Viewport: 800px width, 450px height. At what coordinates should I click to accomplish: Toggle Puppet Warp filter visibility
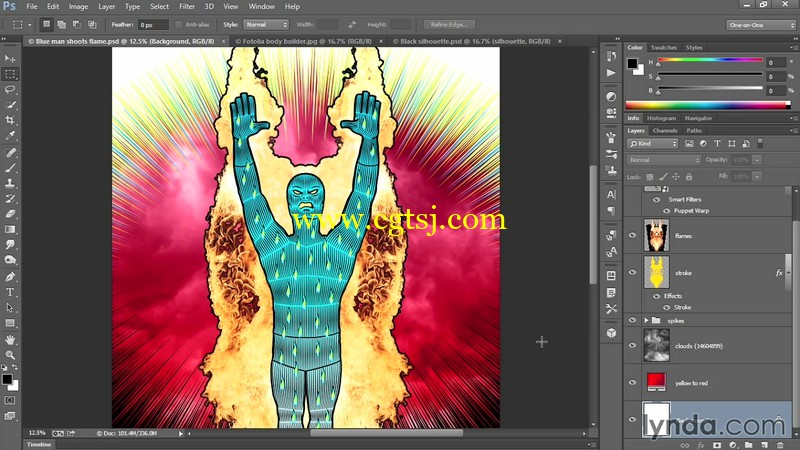click(x=666, y=211)
